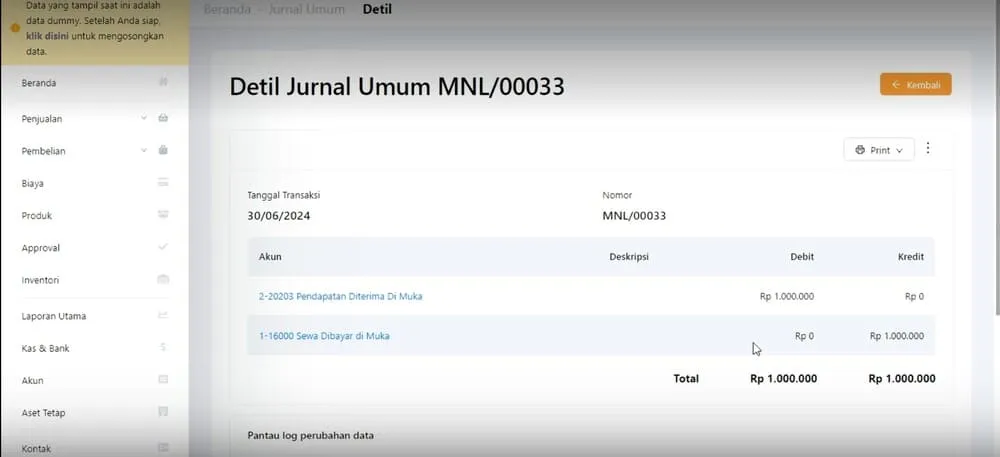Click the Penjualan shopping basket icon
Image resolution: width=1000 pixels, height=457 pixels.
click(163, 118)
